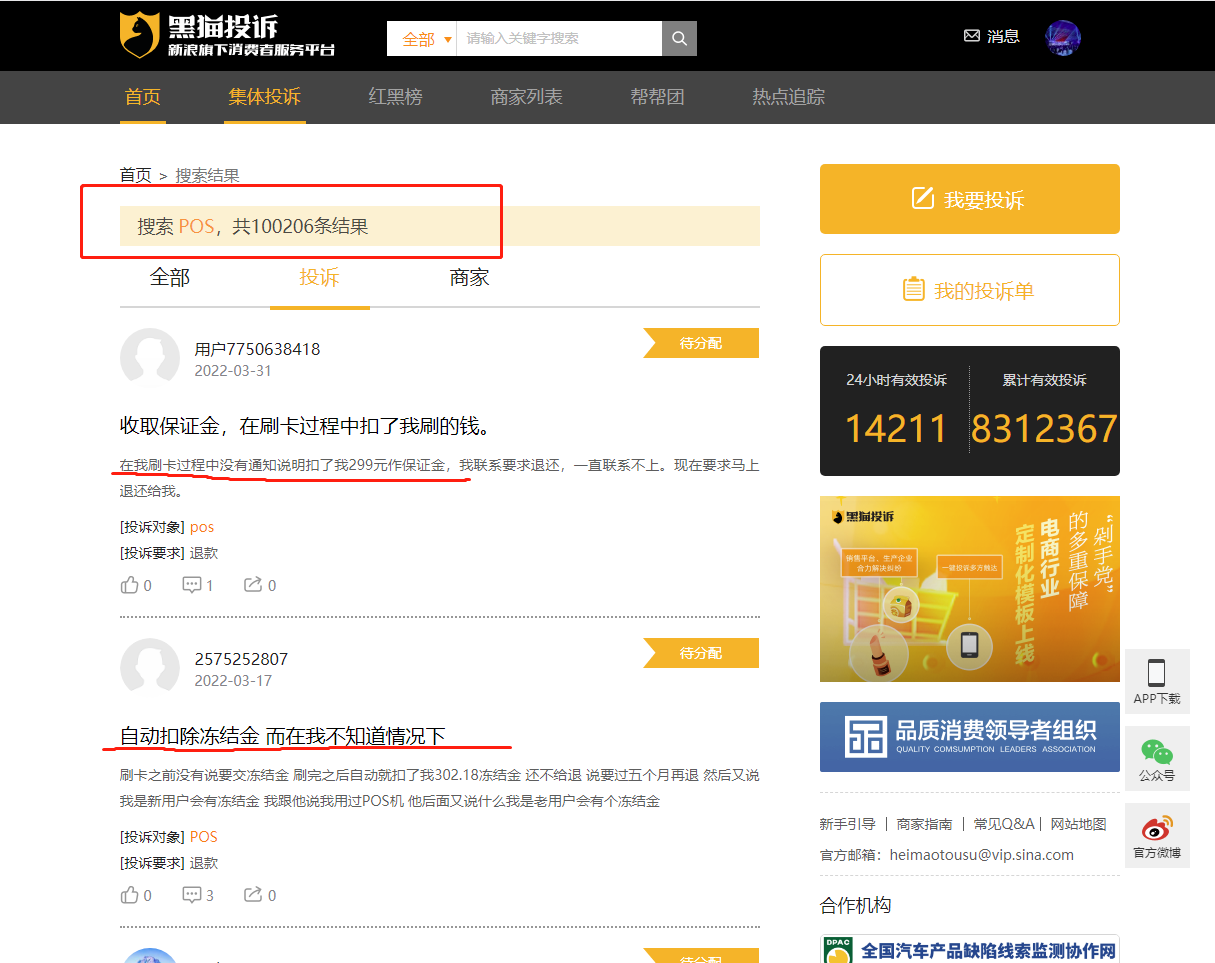Focus the keyword search input field
The height and width of the screenshot is (963, 1215).
point(559,39)
